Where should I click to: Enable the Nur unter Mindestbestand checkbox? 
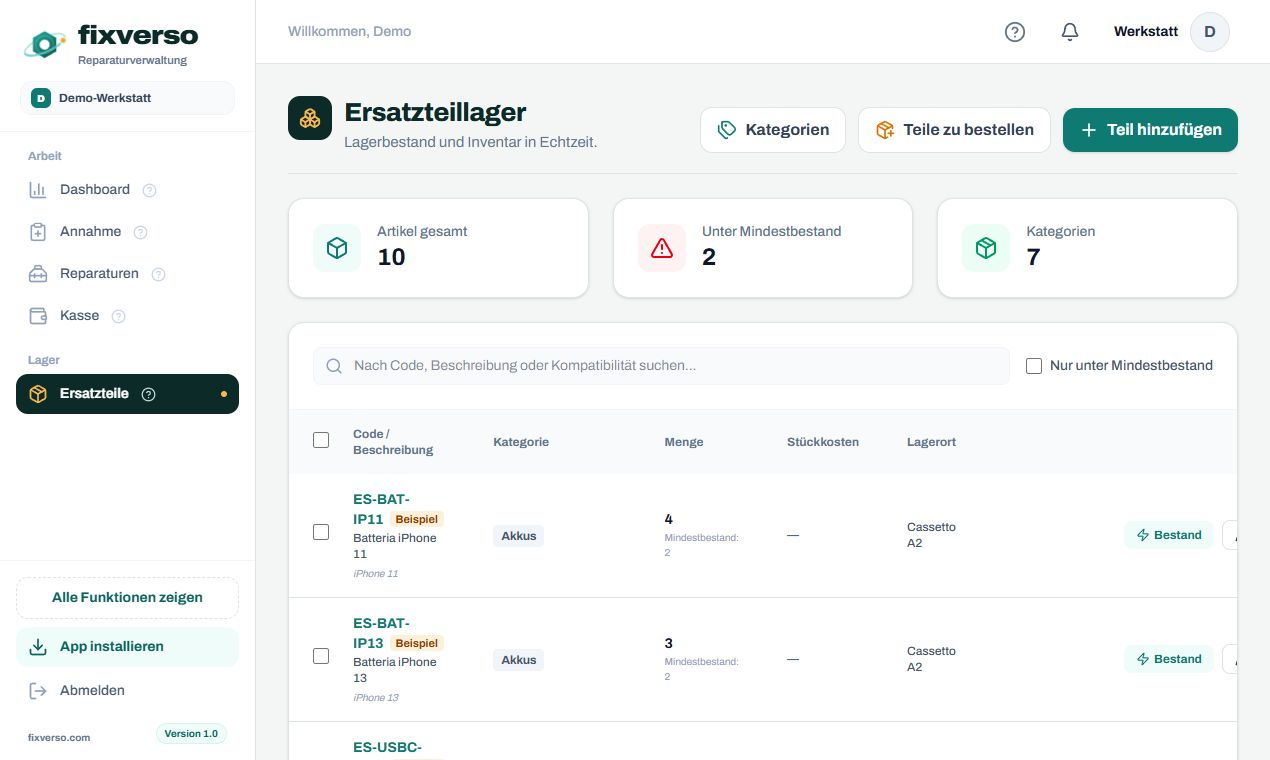pyautogui.click(x=1034, y=366)
